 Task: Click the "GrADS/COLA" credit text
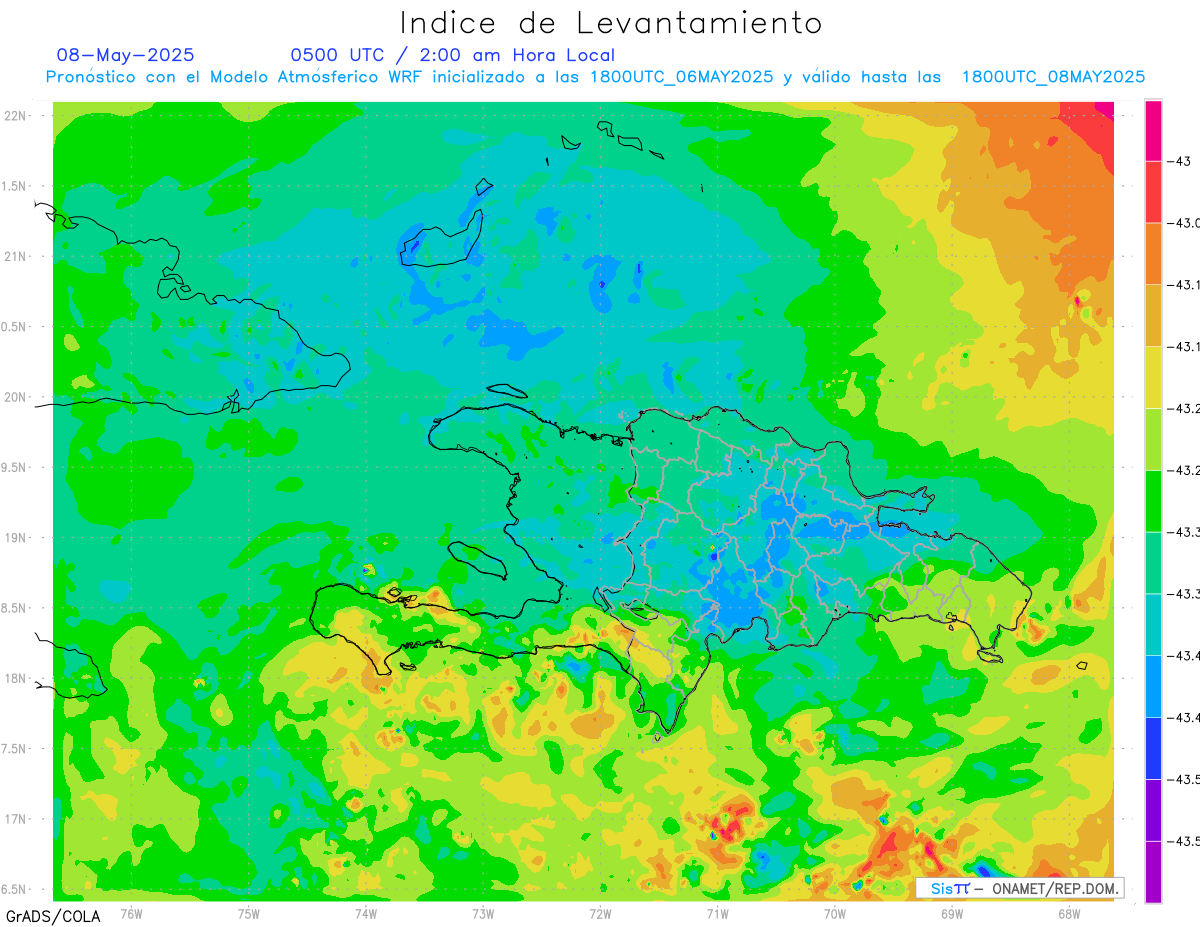52,916
